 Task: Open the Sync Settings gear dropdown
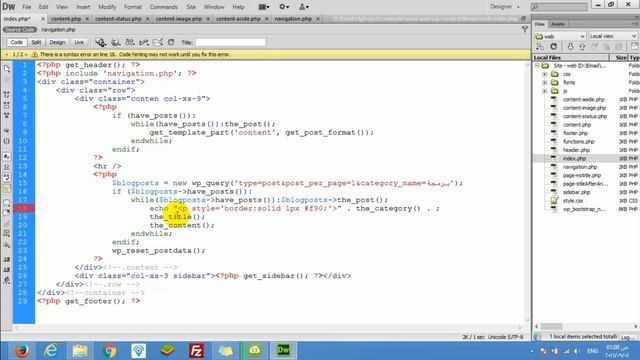click(284, 7)
